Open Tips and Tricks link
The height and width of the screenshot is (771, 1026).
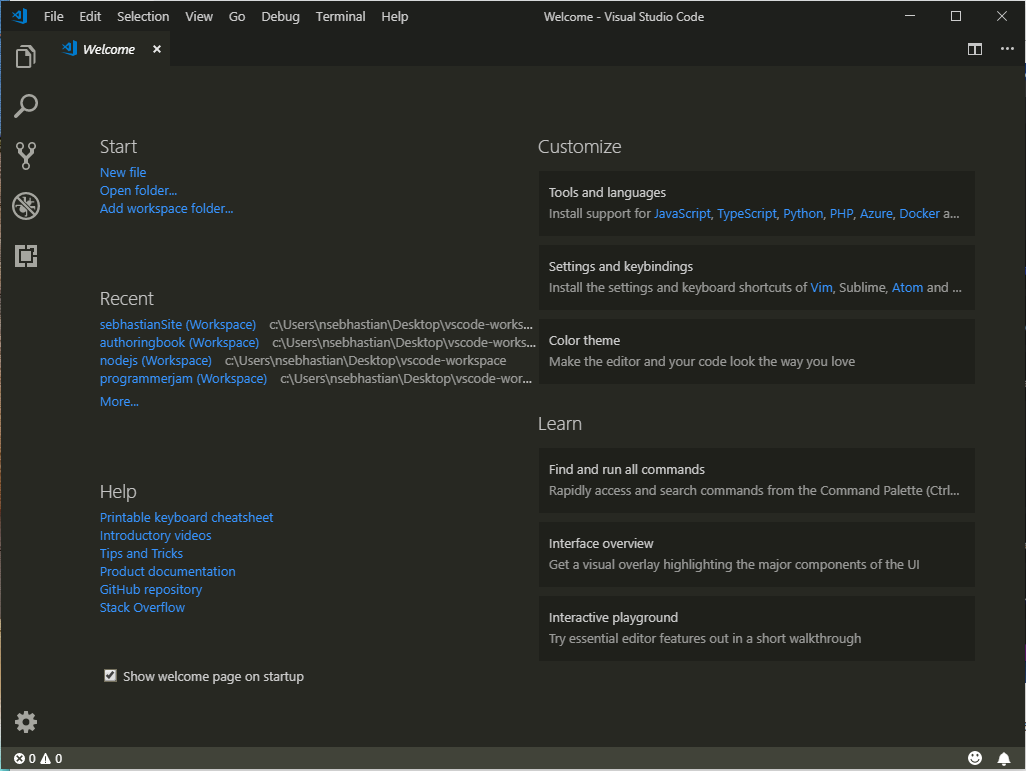pyautogui.click(x=141, y=553)
